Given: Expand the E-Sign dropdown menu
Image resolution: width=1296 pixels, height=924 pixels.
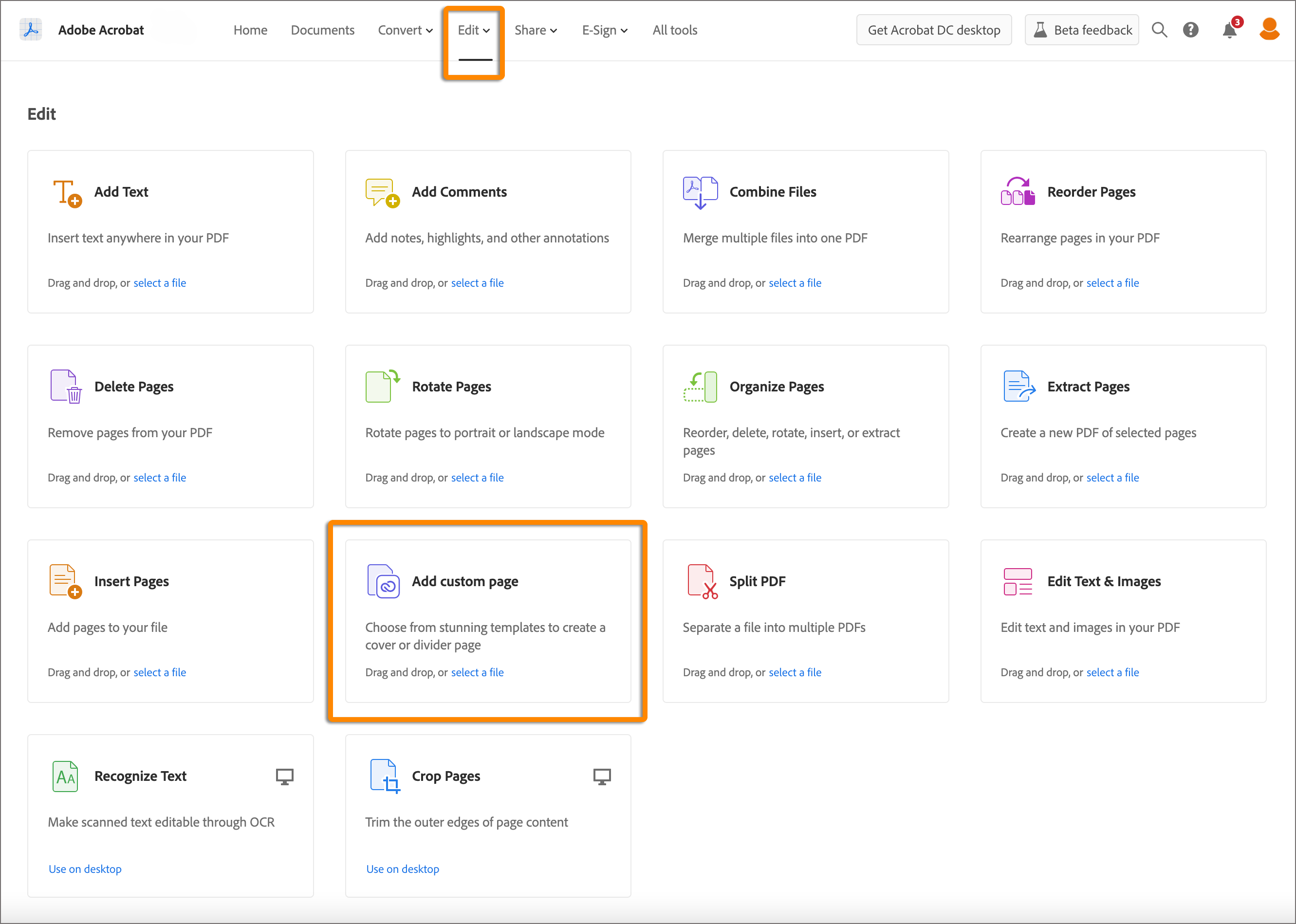Looking at the screenshot, I should coord(604,30).
